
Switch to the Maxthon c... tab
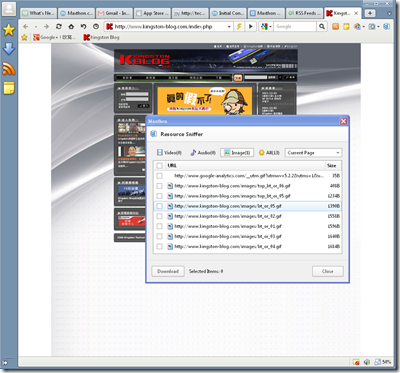(76, 13)
